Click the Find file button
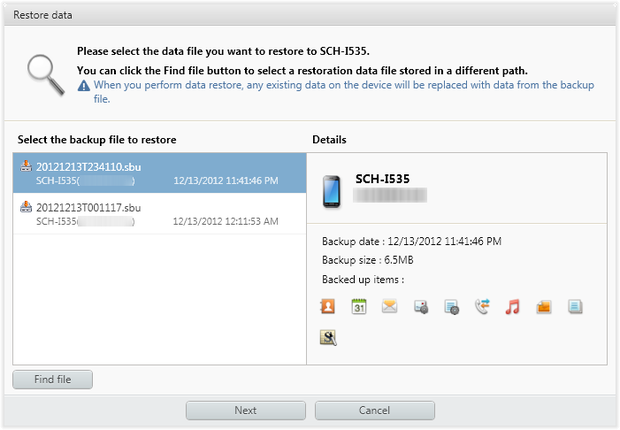This screenshot has height=430, width=620. pos(52,379)
